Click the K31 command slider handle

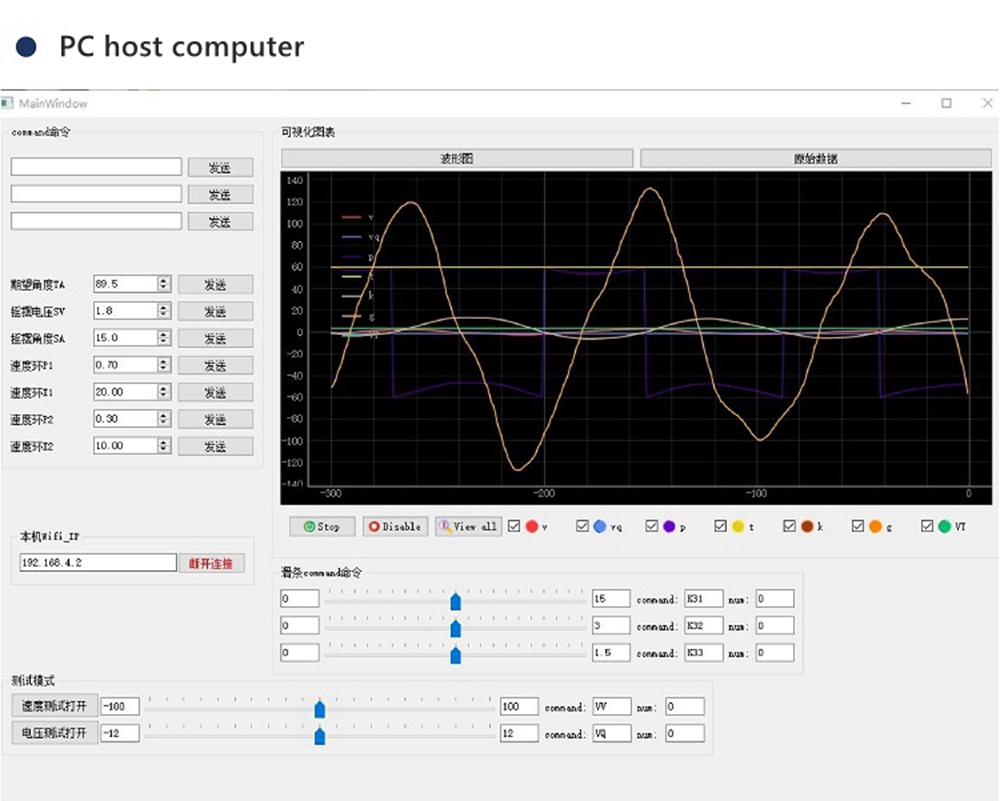pos(456,600)
